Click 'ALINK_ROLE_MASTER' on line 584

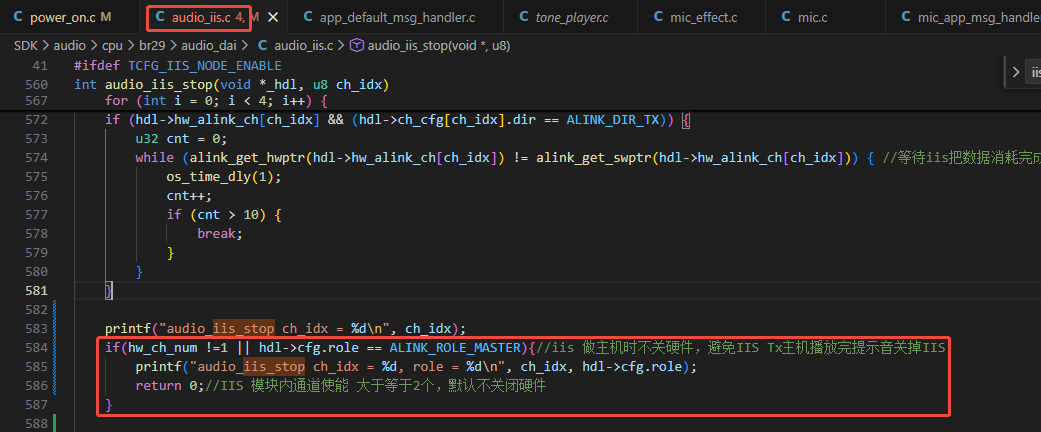point(454,347)
